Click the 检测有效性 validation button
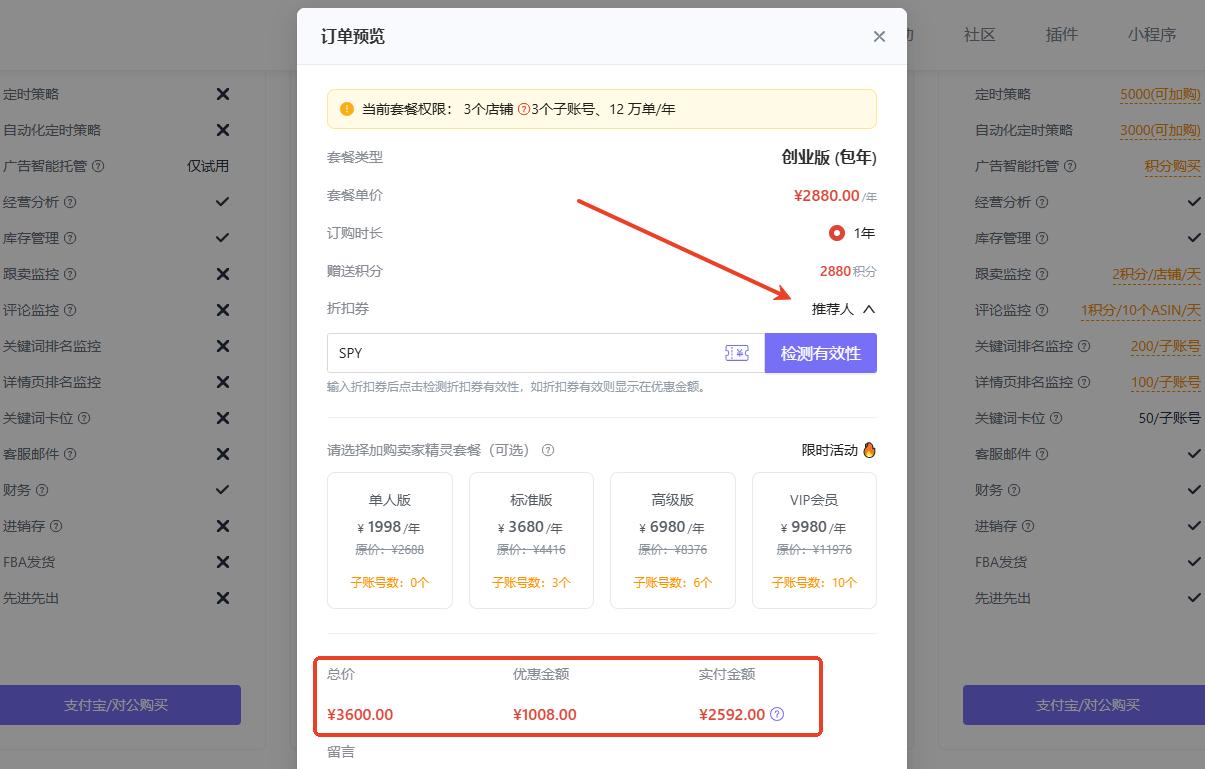 point(821,353)
